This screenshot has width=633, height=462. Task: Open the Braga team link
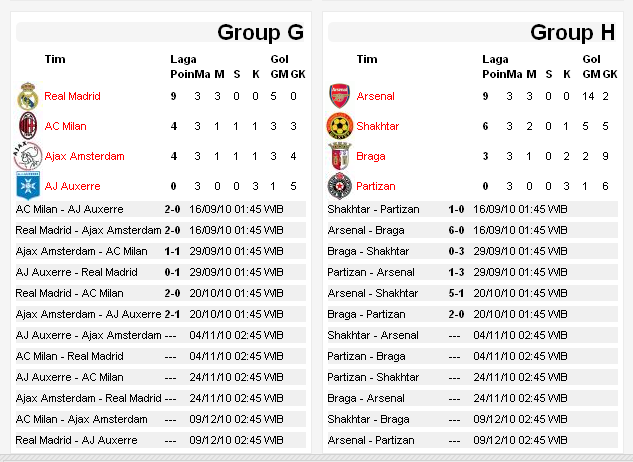pyautogui.click(x=371, y=157)
